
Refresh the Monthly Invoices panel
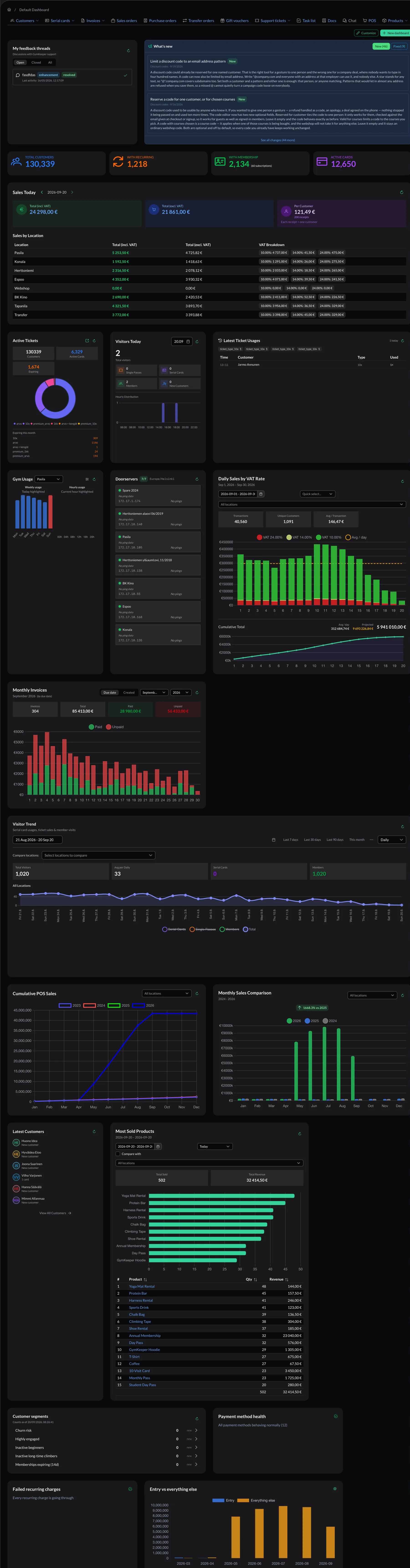click(x=197, y=693)
